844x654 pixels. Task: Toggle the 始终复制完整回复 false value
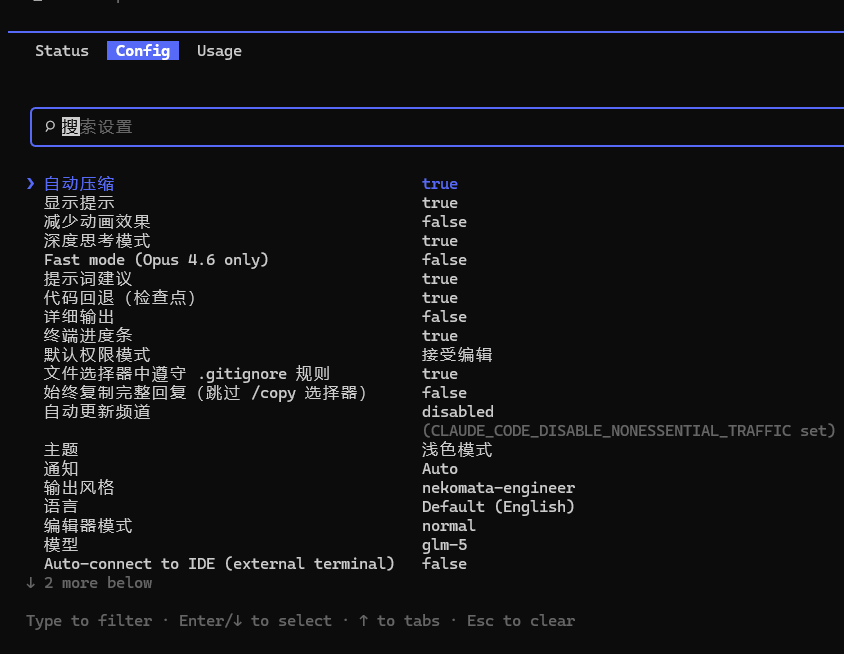(x=444, y=393)
